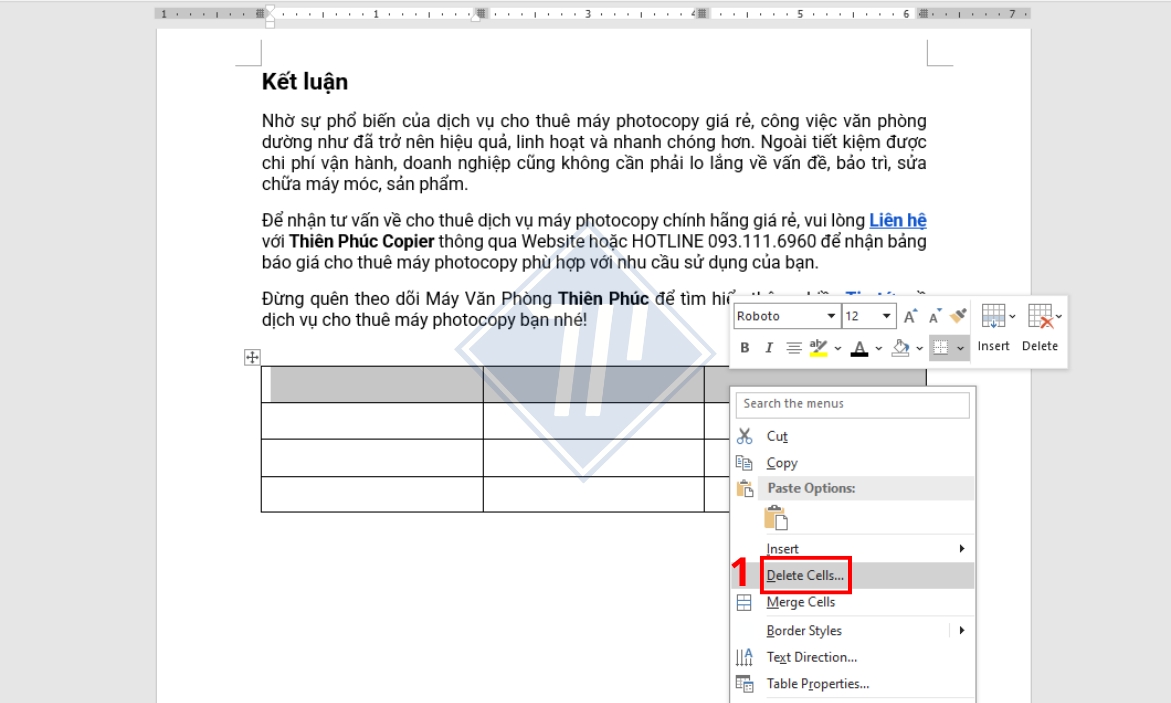Open the Liên hệ hyperlink
Screen dimensions: 1171x703
coord(897,220)
